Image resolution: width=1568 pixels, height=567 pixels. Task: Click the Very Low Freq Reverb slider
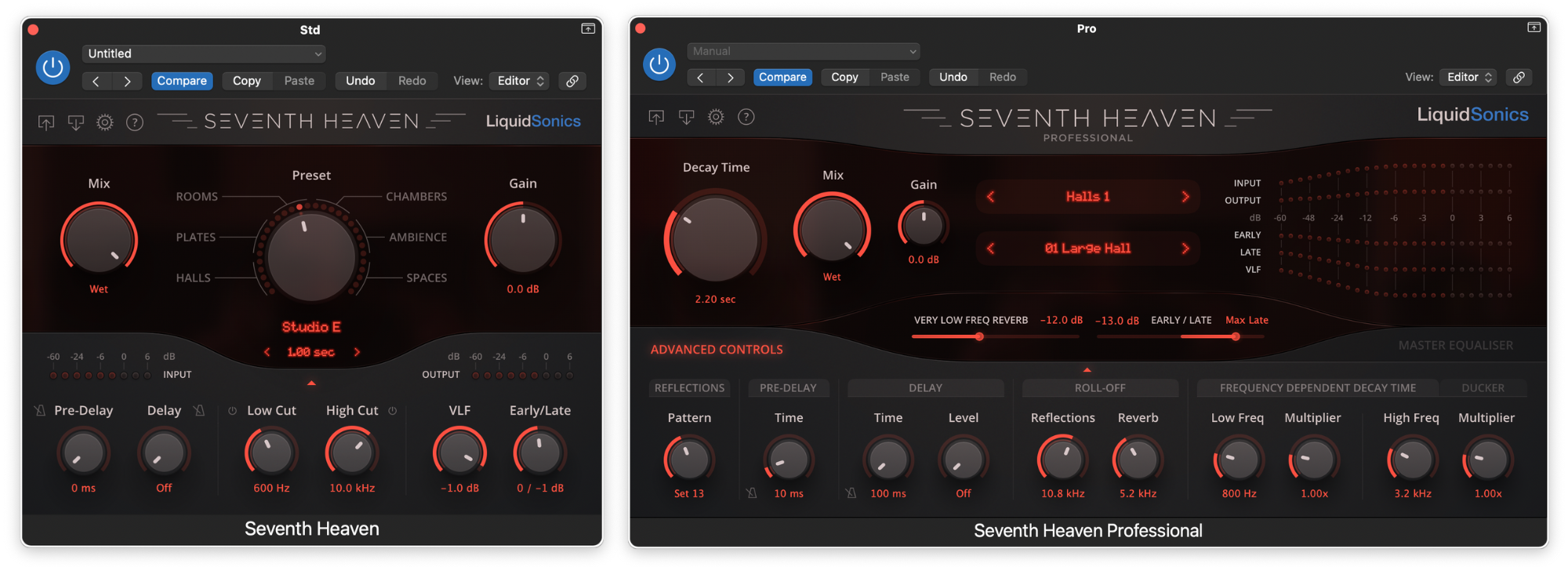[x=979, y=336]
